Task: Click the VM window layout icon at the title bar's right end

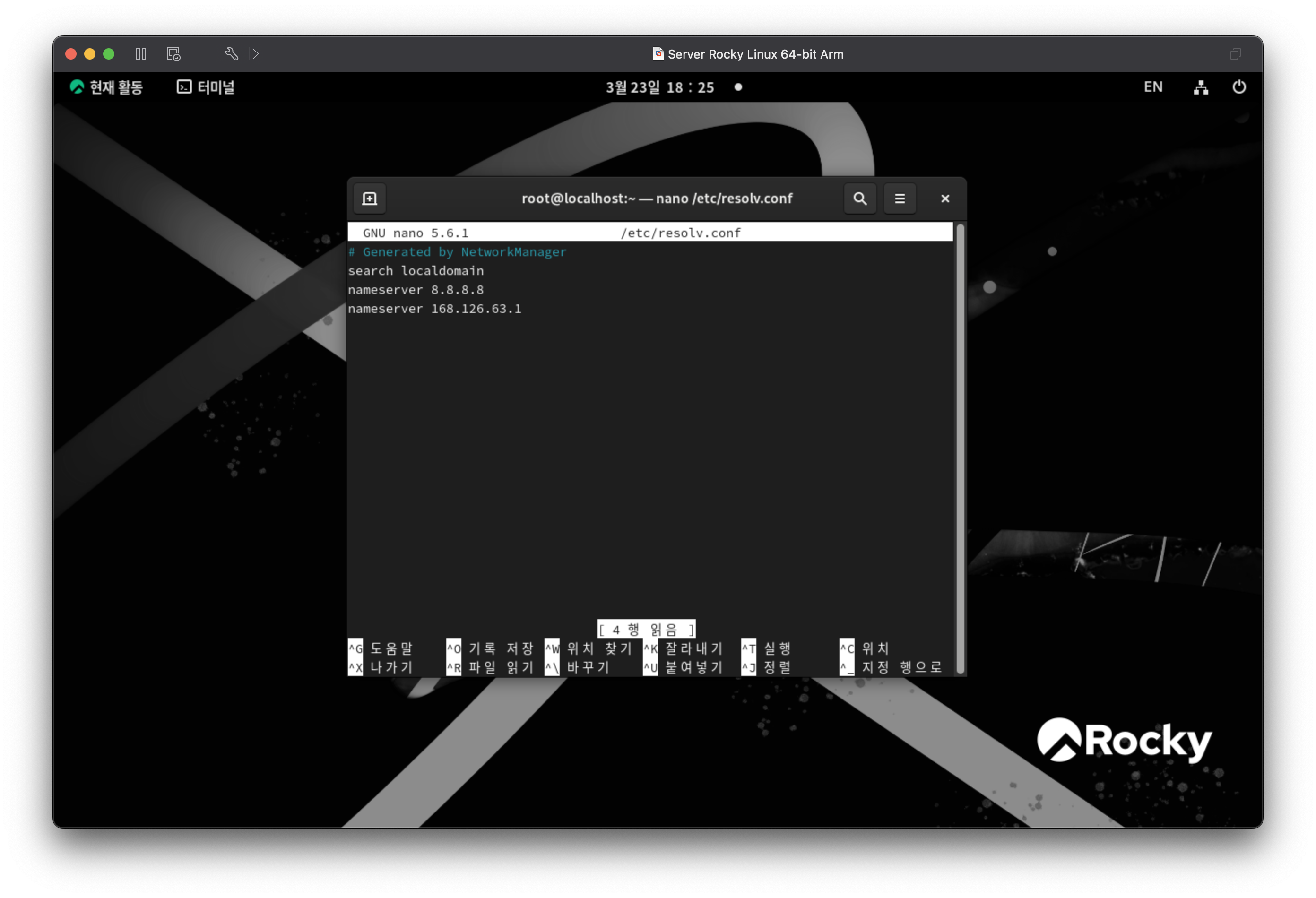Action: coord(1235,54)
